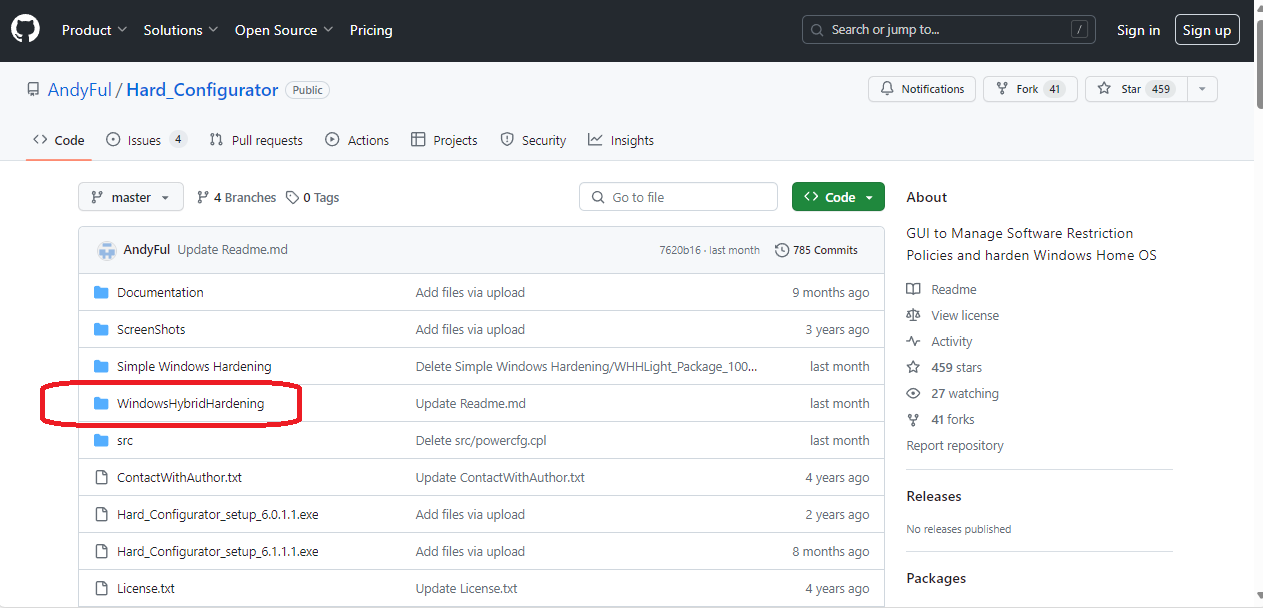Click the GitHub logo icon

(x=25, y=30)
